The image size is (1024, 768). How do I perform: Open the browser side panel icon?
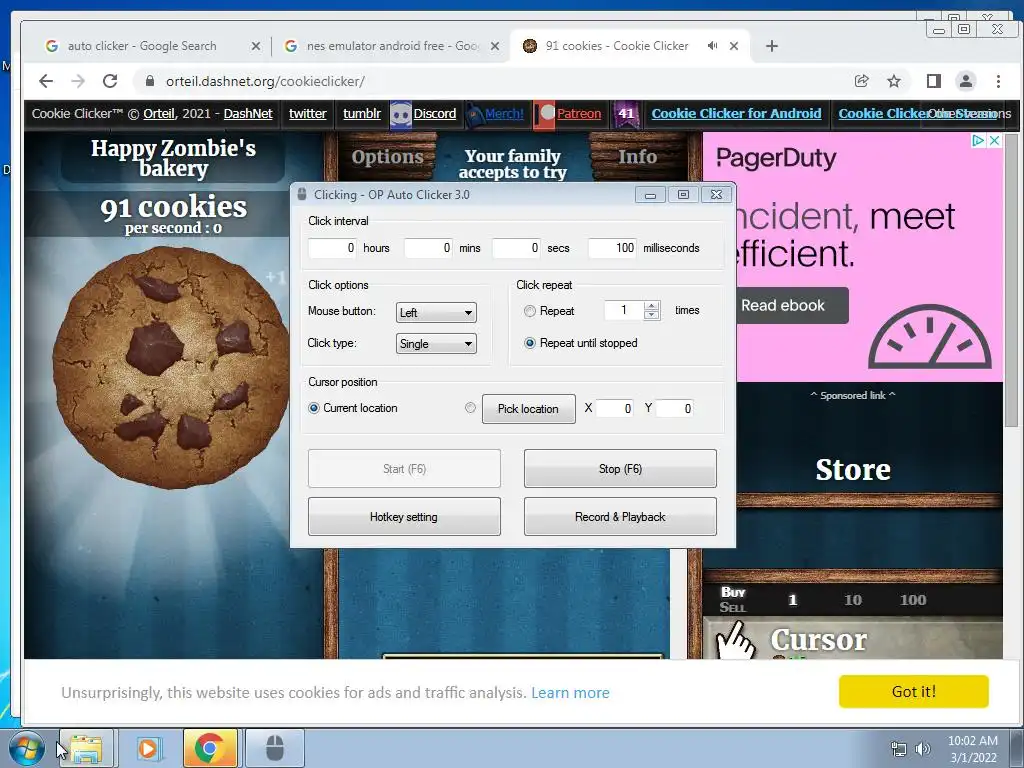coord(933,81)
